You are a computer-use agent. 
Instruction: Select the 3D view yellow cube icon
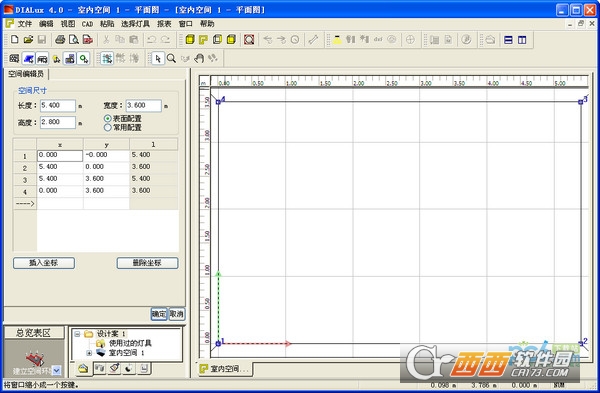click(190, 39)
